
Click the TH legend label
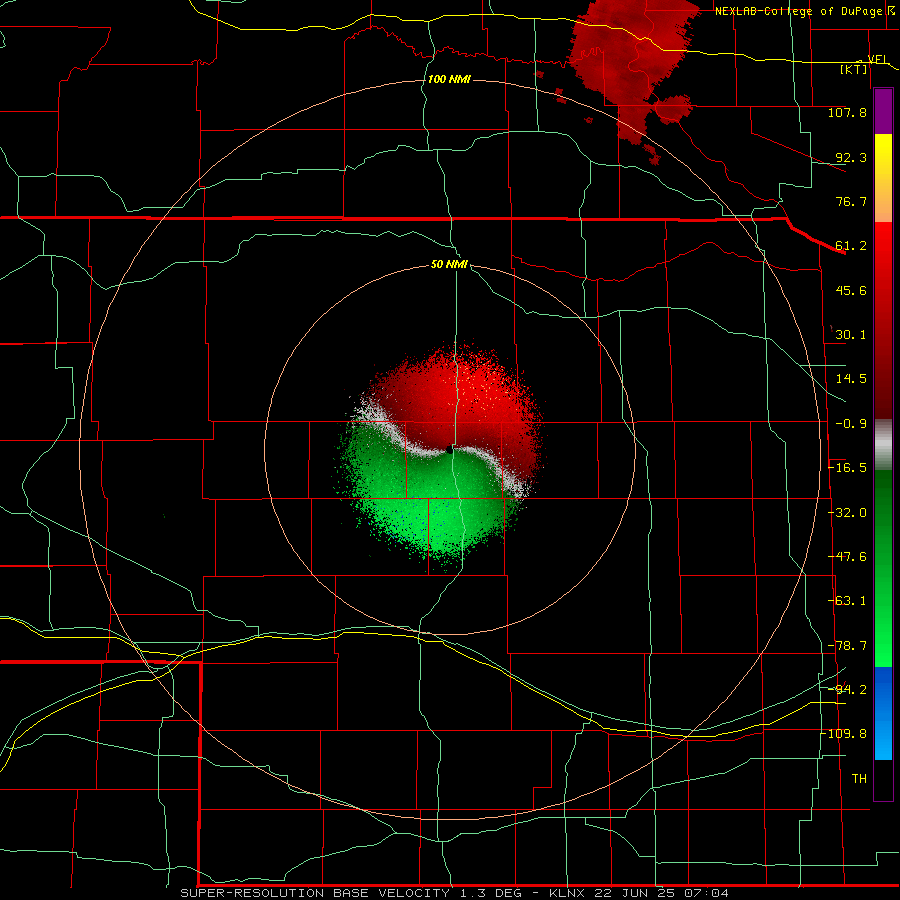[859, 779]
